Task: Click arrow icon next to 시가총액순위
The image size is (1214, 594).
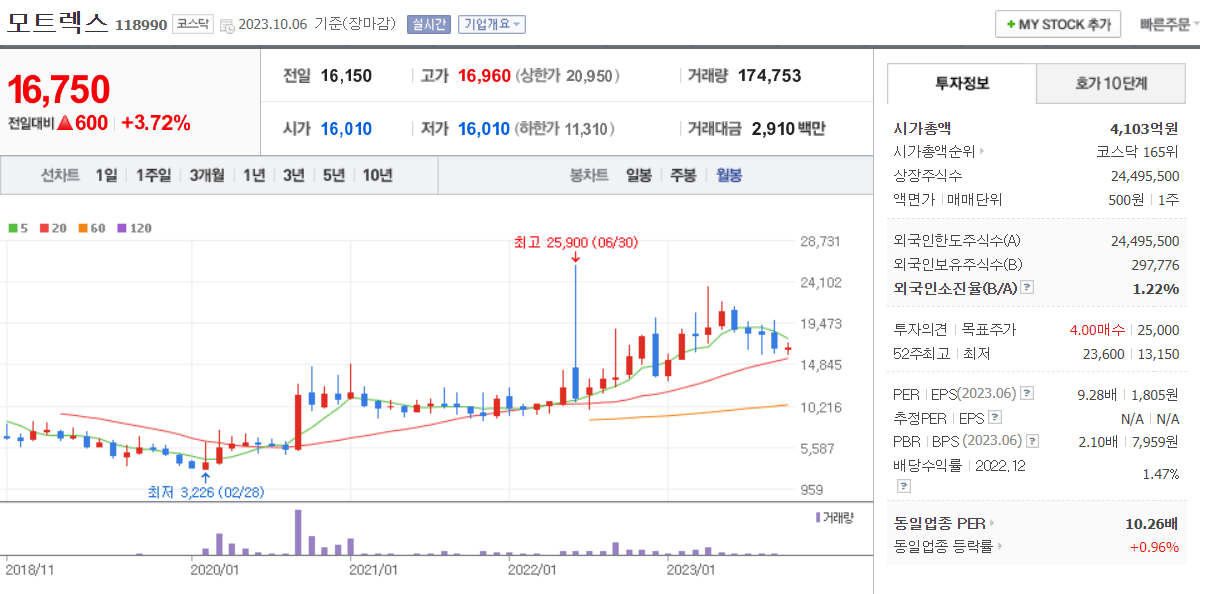Action: point(982,152)
